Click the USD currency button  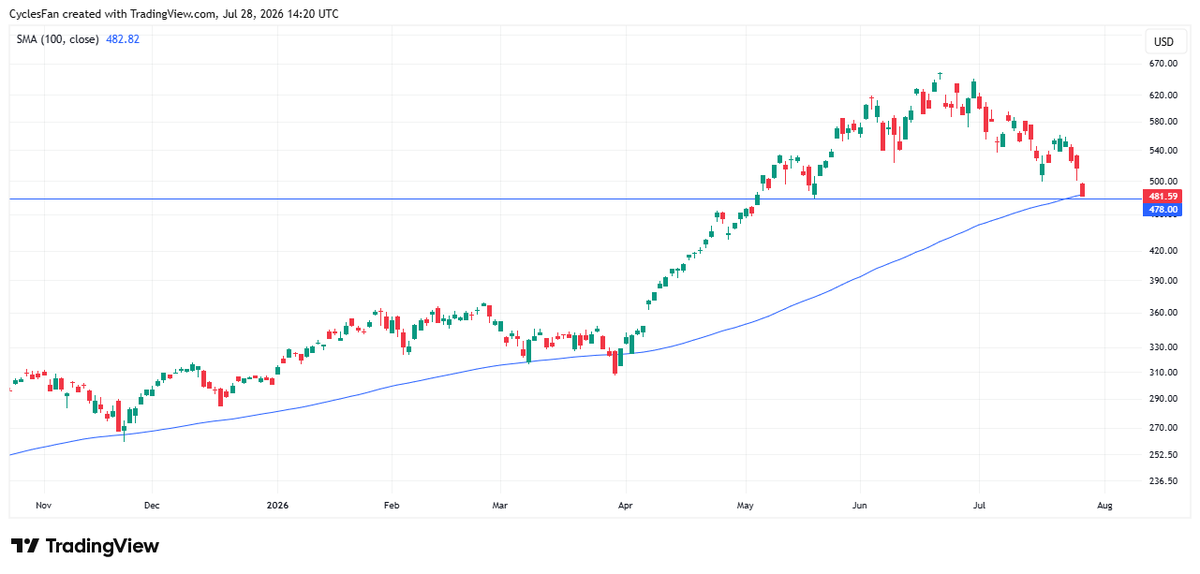pyautogui.click(x=1164, y=42)
